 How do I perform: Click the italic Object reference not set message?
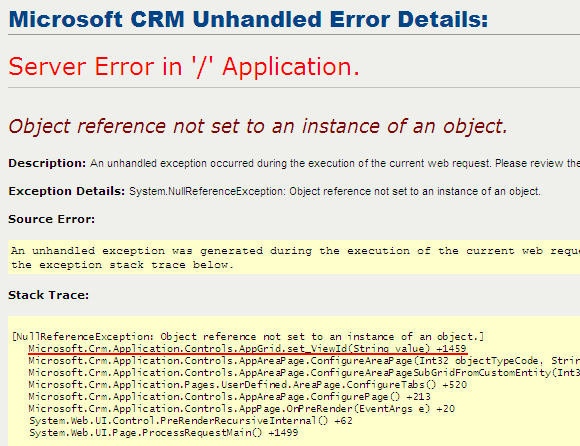tap(258, 126)
